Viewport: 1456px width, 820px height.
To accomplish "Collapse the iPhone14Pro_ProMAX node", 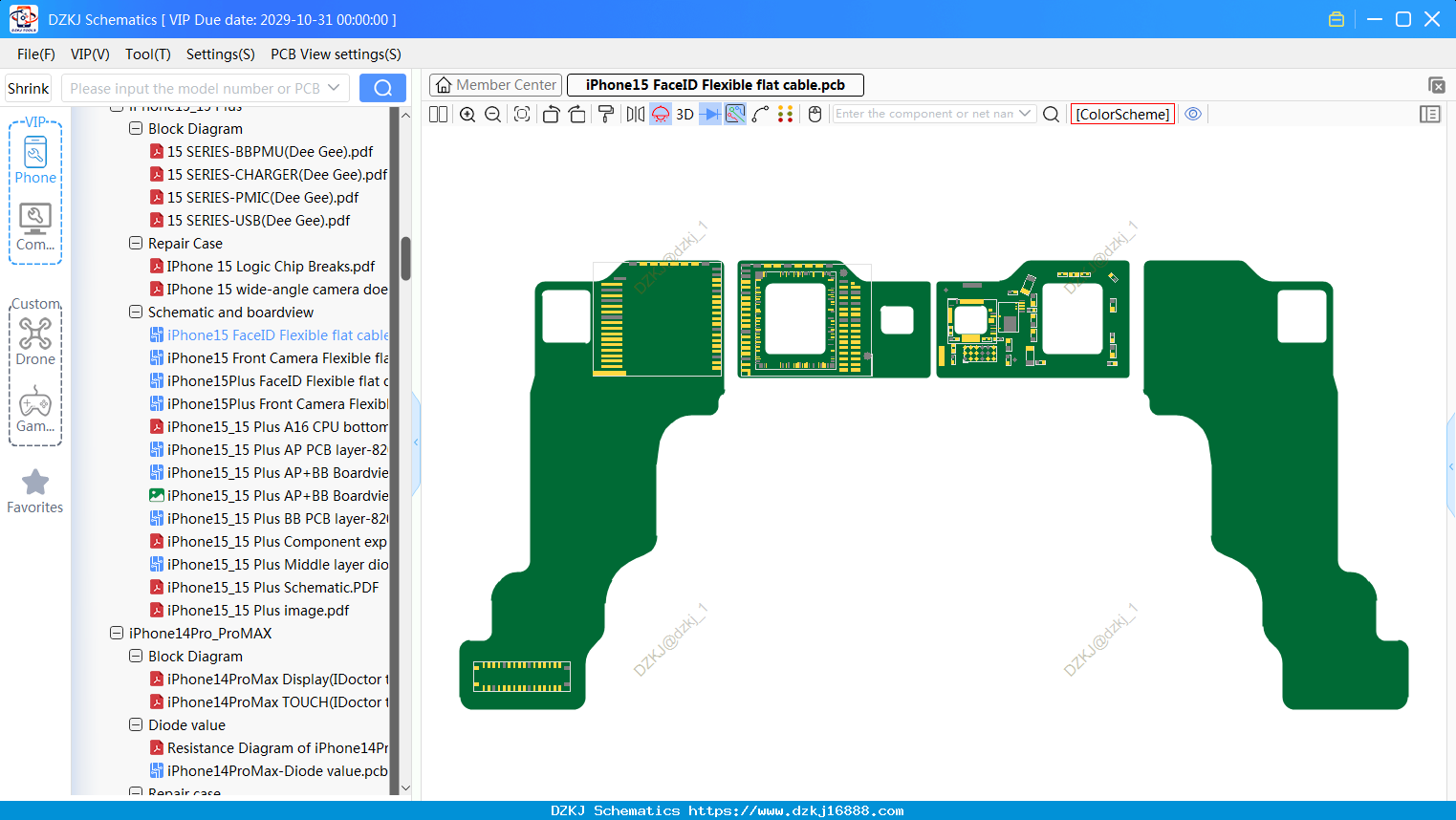I will pyautogui.click(x=117, y=633).
